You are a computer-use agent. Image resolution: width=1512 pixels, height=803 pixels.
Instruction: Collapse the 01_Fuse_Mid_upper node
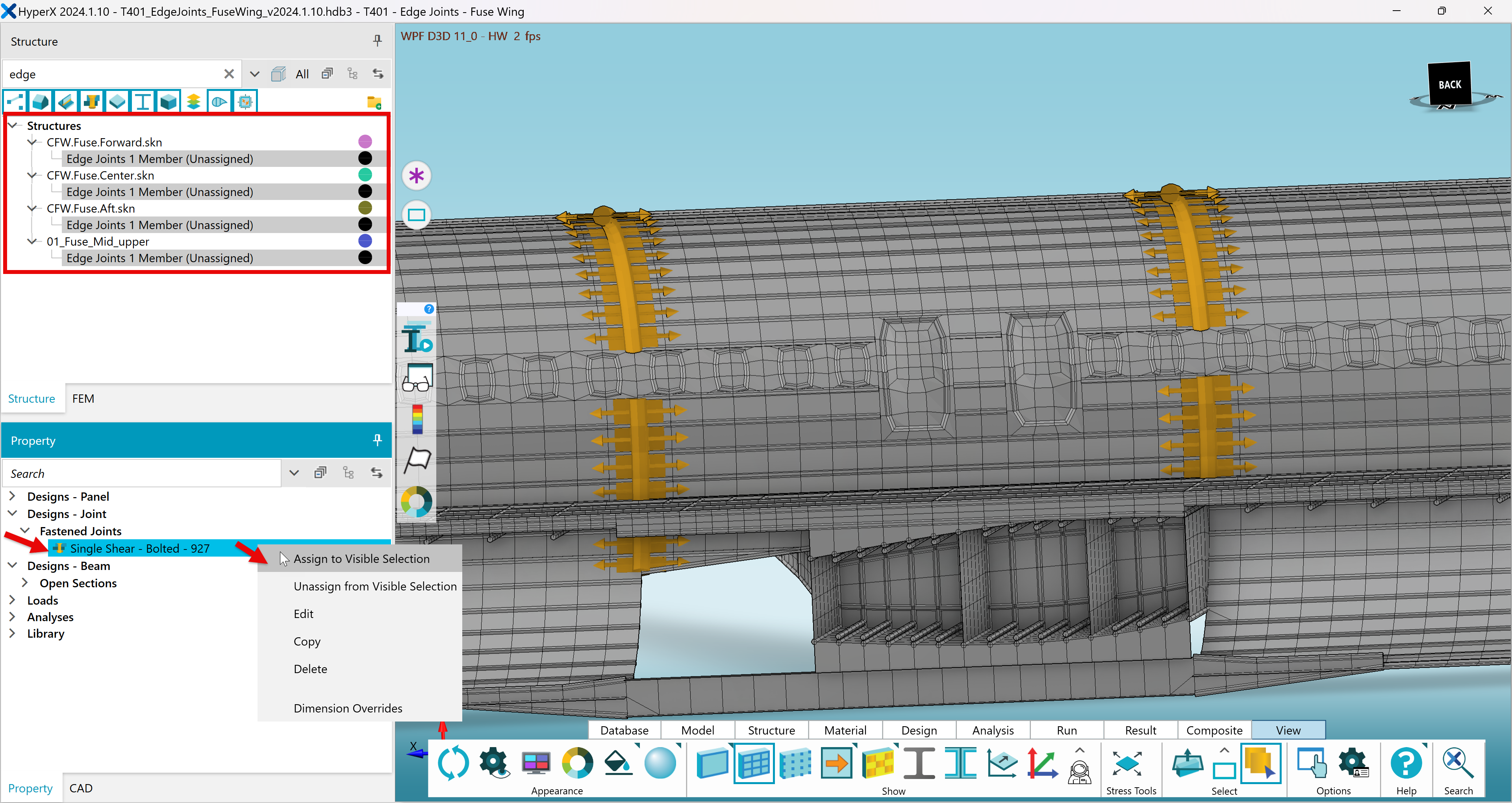coord(32,241)
